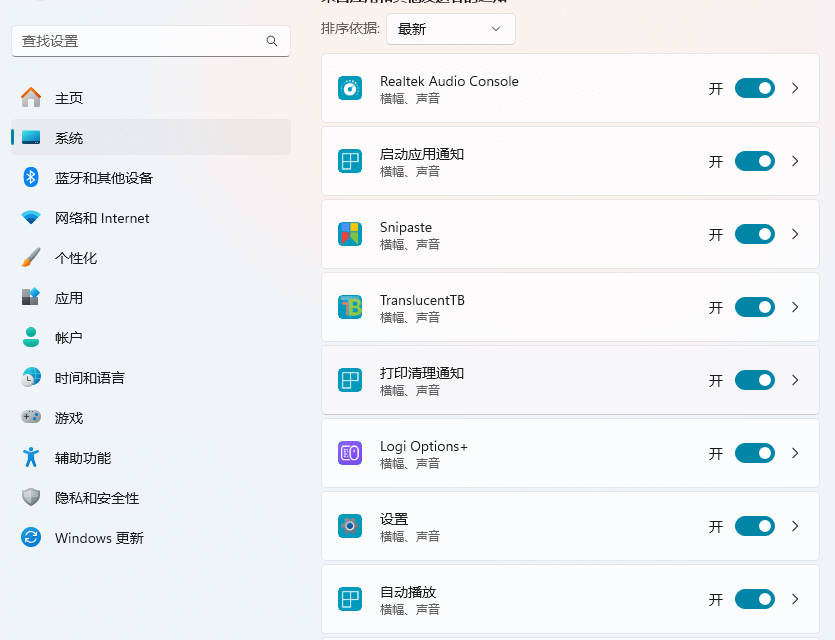Open 时间和语言 settings section
This screenshot has width=835, height=640.
(90, 378)
